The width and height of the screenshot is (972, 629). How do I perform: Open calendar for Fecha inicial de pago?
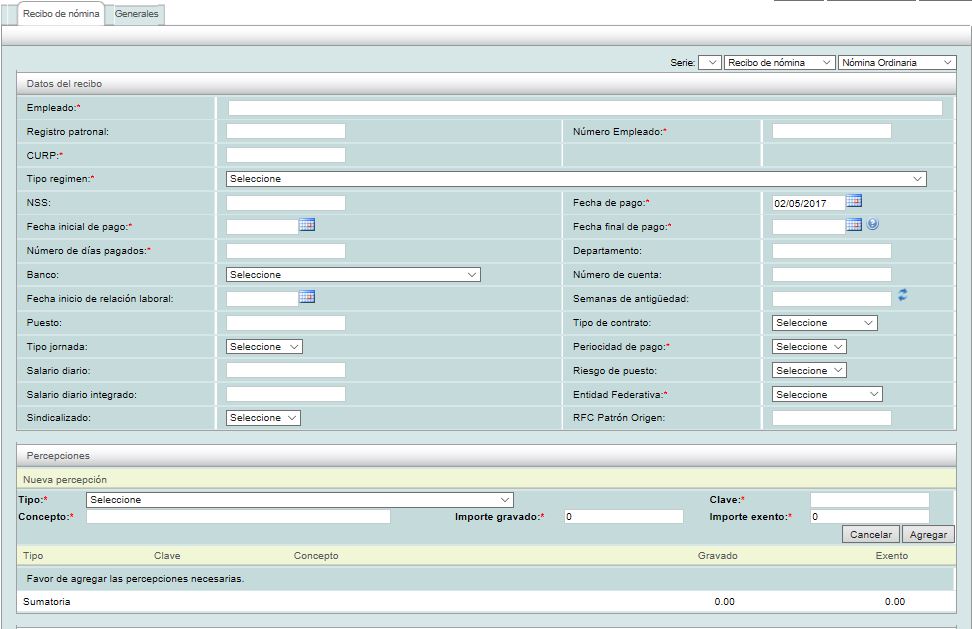pyautogui.click(x=307, y=226)
